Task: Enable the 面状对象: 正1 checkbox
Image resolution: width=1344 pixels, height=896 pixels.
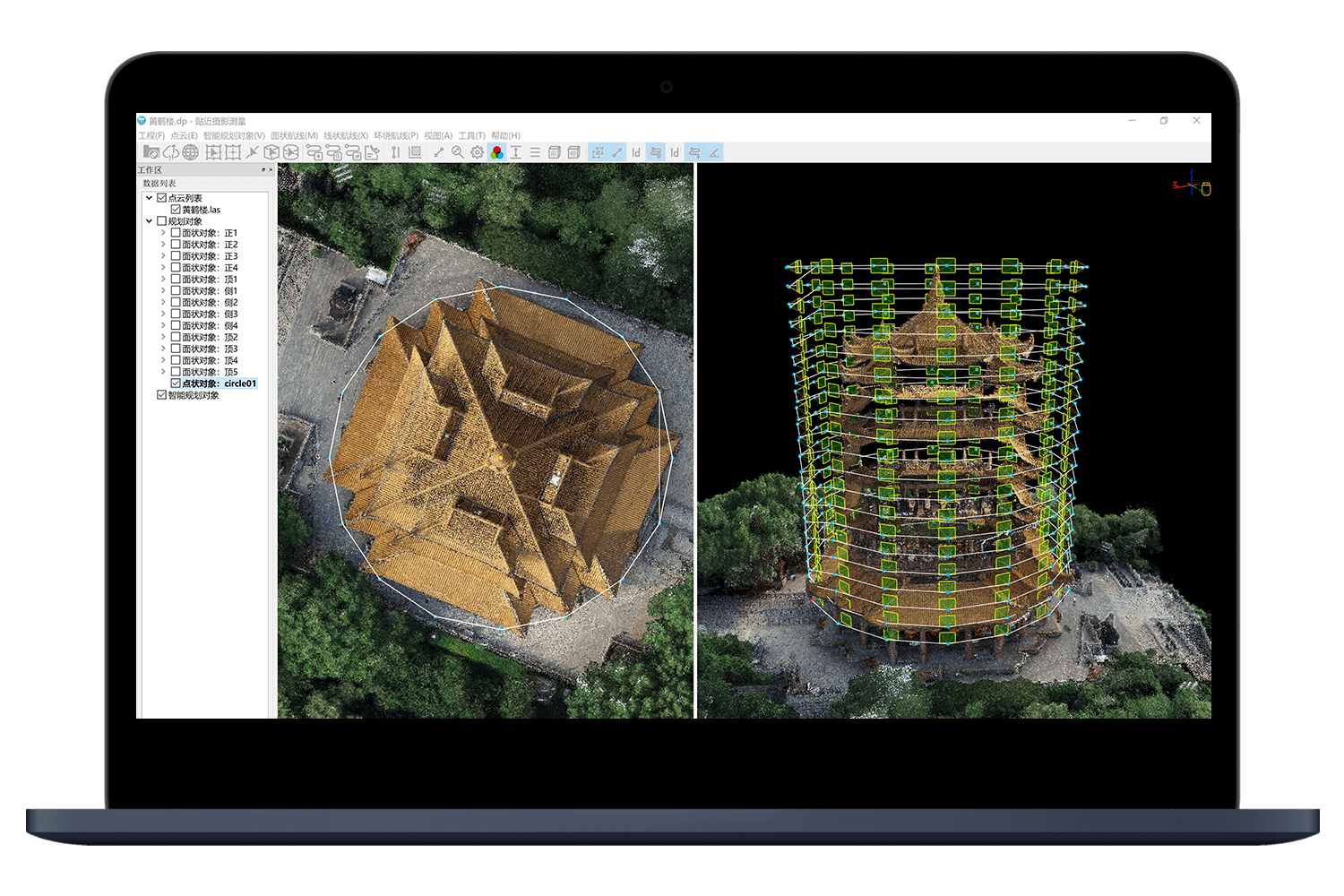Action: pos(176,233)
